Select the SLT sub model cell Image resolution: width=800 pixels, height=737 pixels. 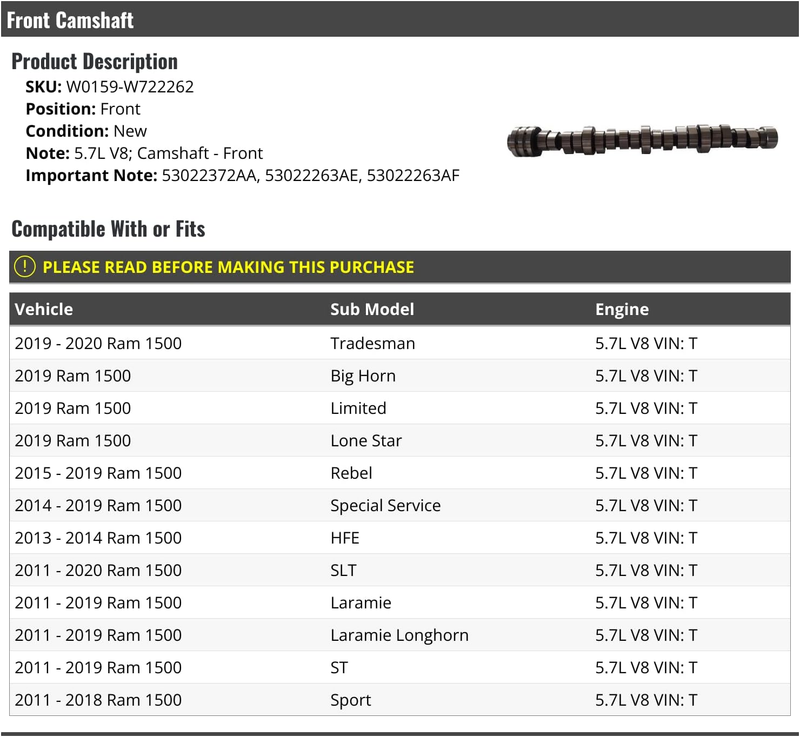pos(343,570)
